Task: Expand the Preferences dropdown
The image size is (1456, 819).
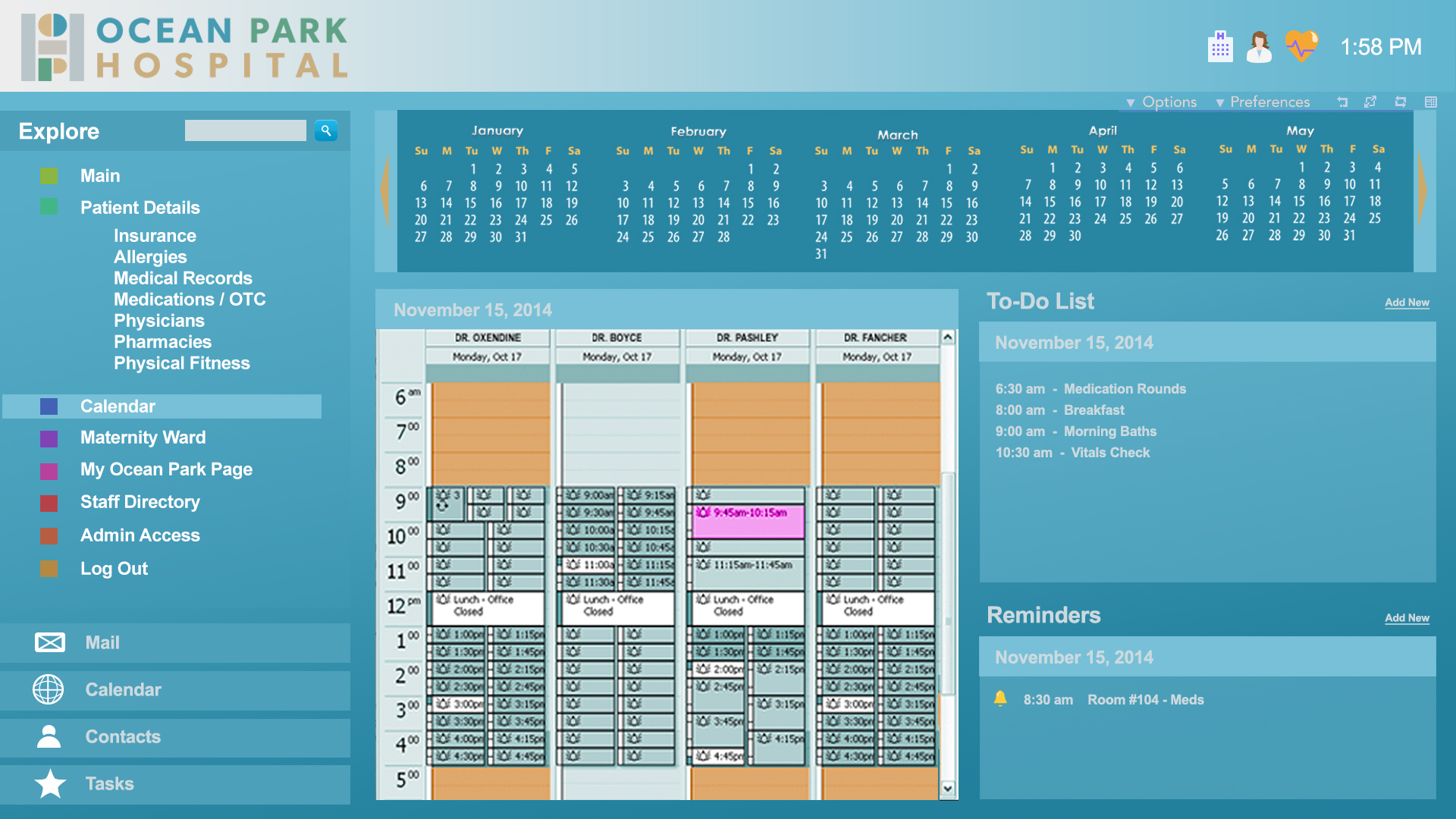Action: point(1262,102)
